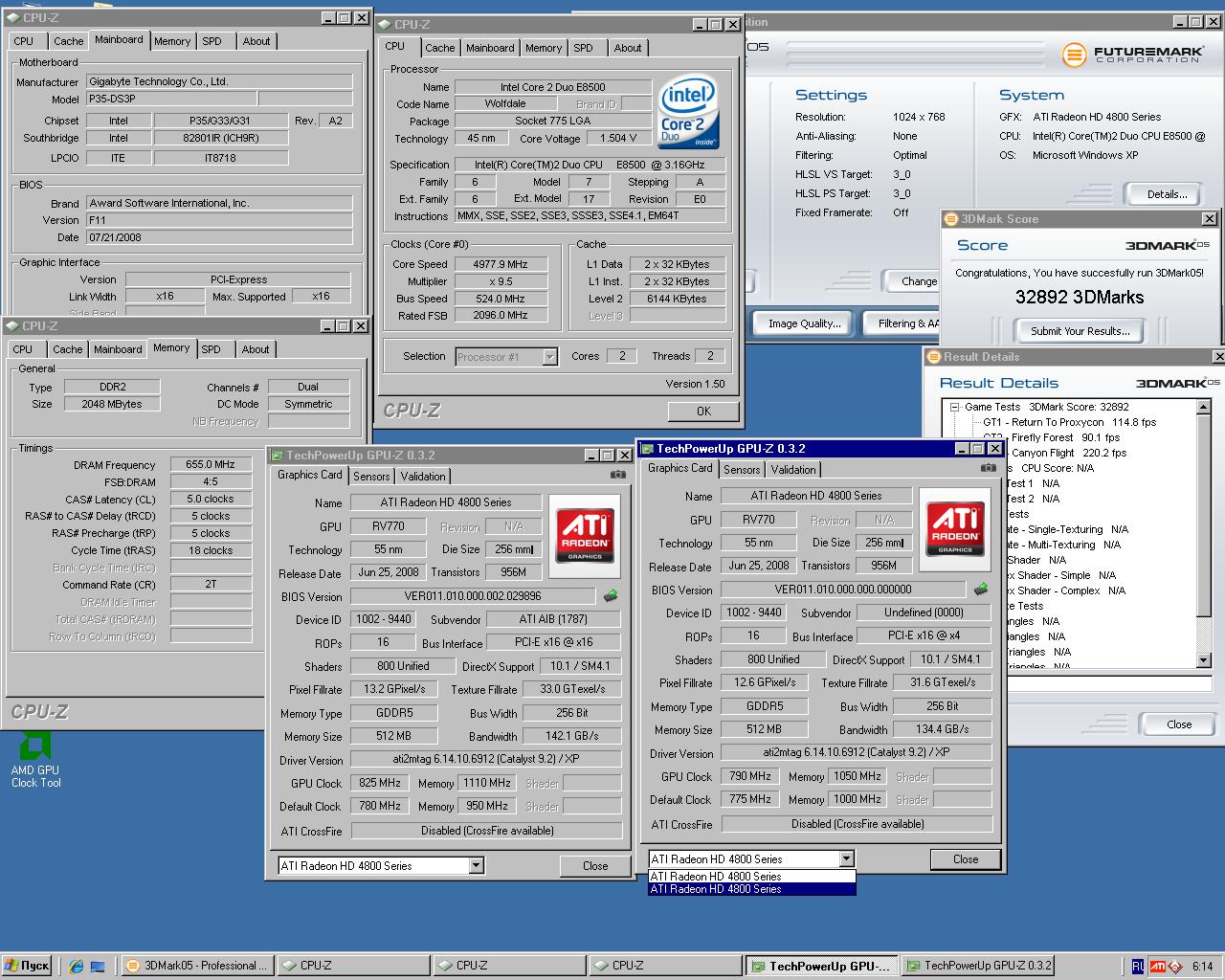Viewport: 1225px width, 980px height.
Task: Open Sensors tab in right GPU-Z window
Action: tap(742, 469)
